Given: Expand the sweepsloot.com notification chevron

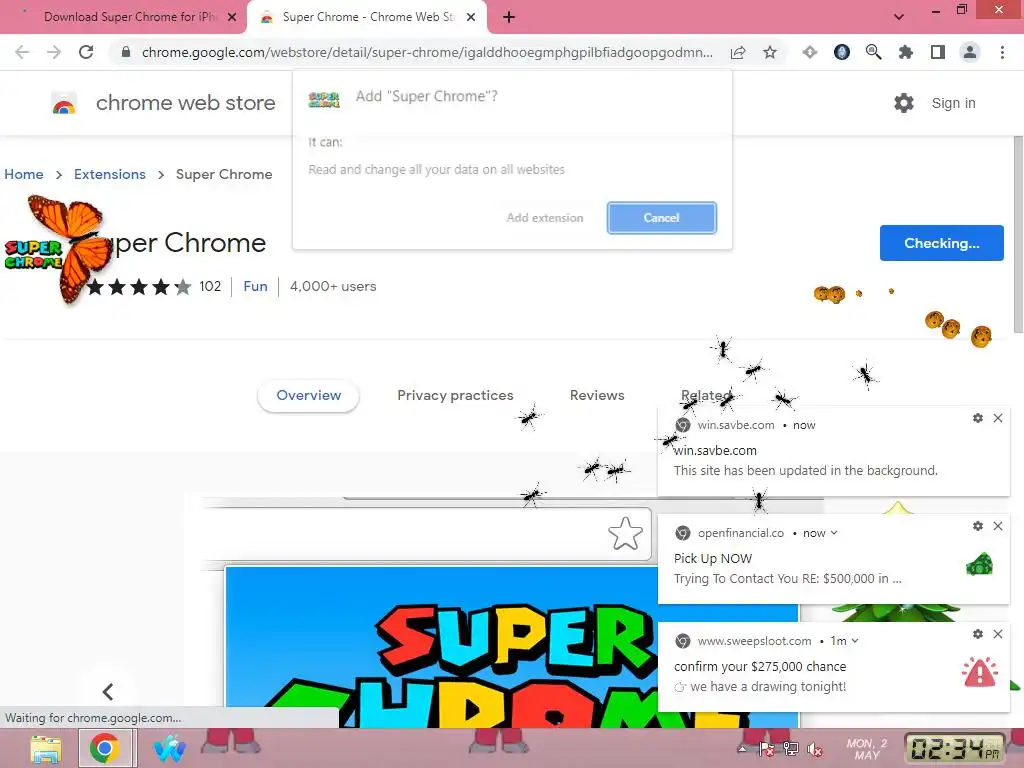Looking at the screenshot, I should 855,641.
